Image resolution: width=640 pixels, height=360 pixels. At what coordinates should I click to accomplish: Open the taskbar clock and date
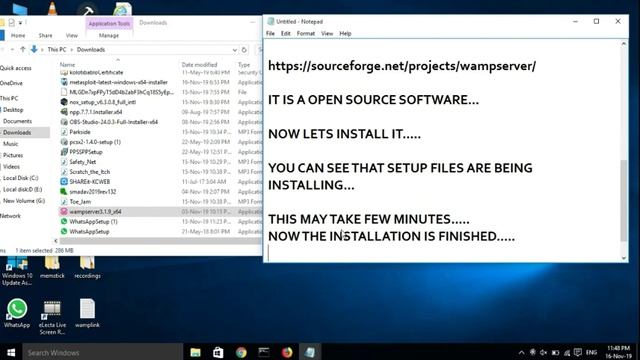pyautogui.click(x=618, y=352)
